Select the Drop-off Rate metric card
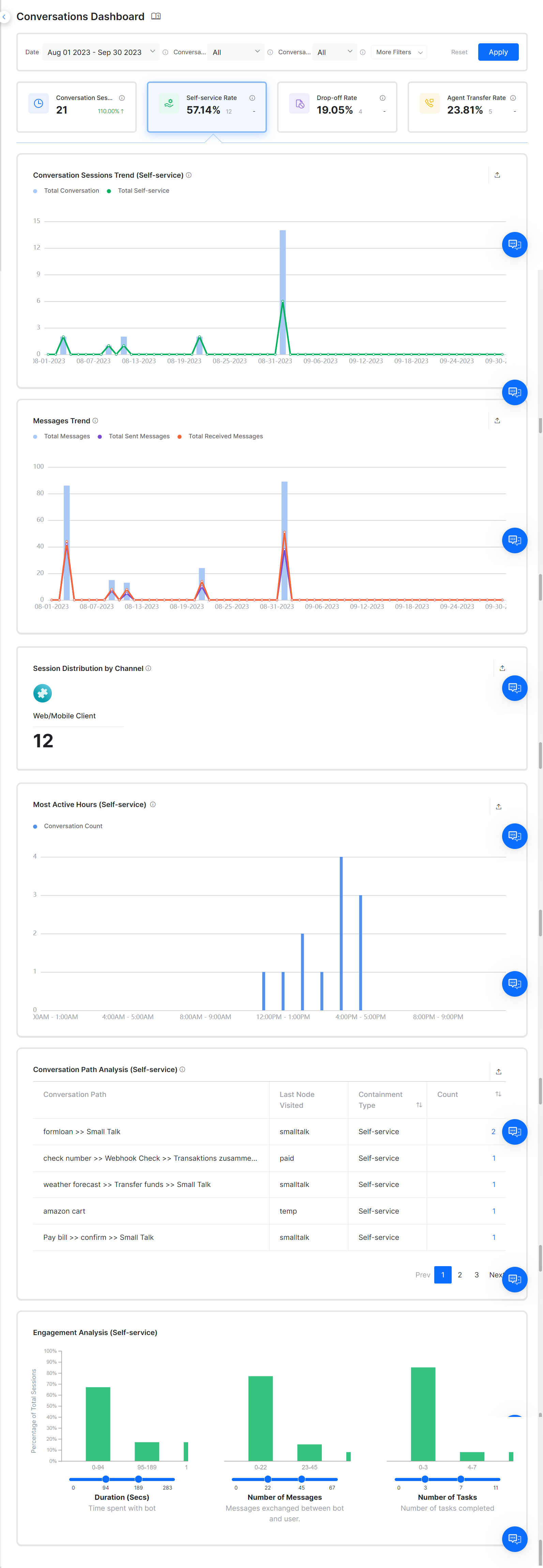The width and height of the screenshot is (543, 1568). coord(337,106)
